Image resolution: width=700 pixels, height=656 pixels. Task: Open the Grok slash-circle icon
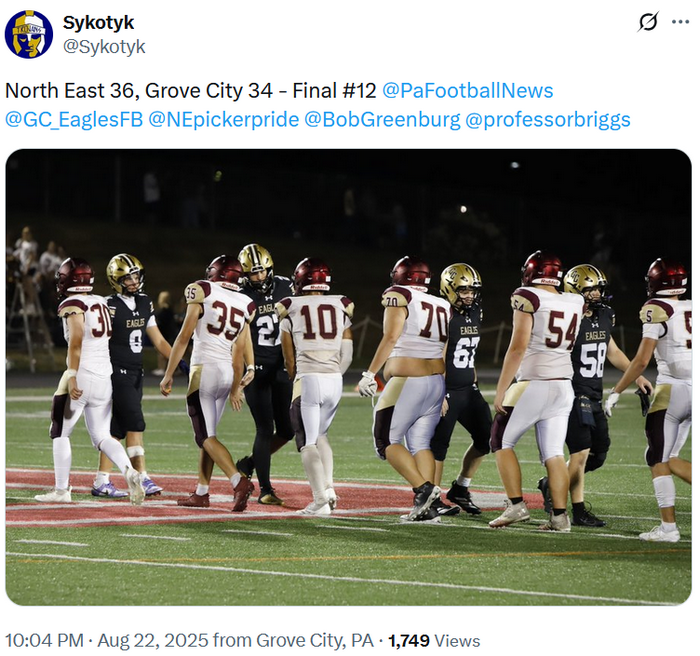(648, 22)
